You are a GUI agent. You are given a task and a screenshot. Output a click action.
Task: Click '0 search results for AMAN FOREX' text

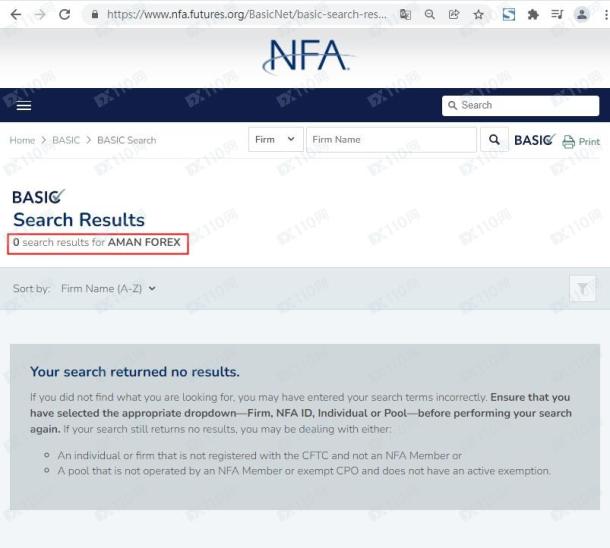(x=97, y=242)
